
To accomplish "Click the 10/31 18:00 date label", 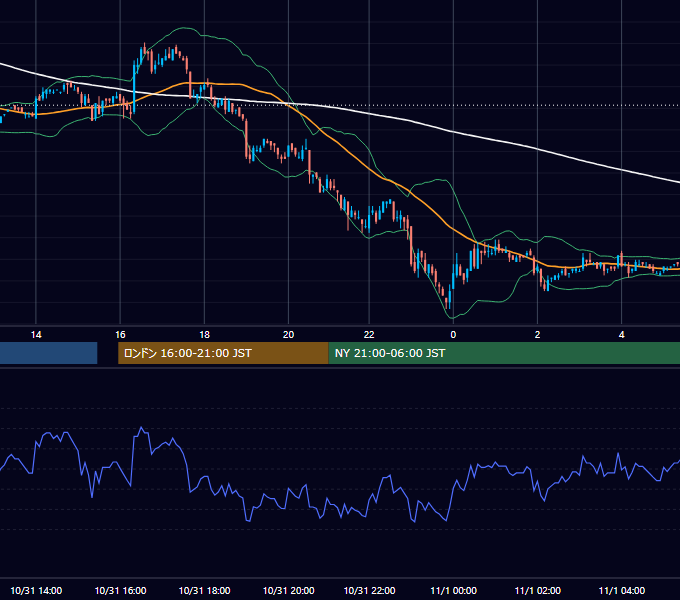I will 204,590.
